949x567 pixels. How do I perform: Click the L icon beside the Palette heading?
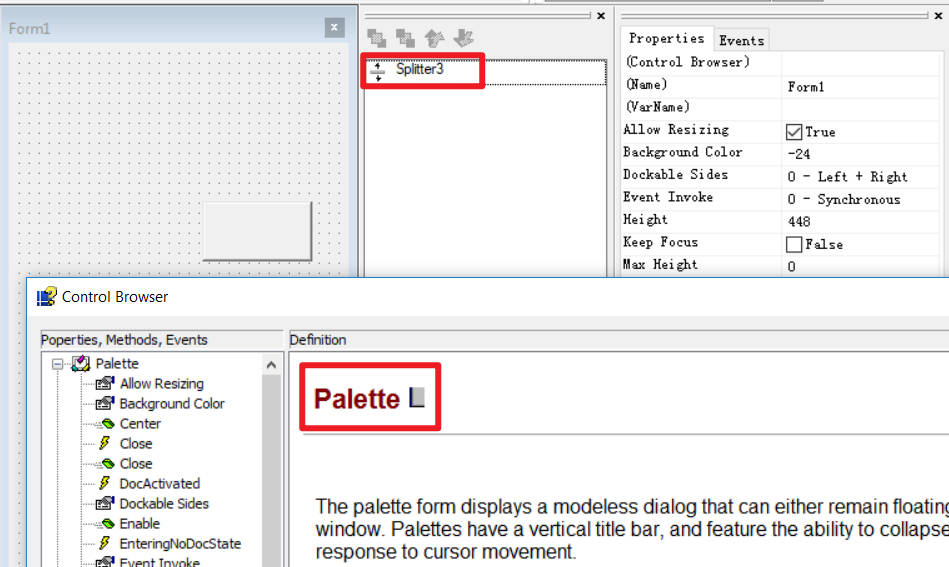click(x=416, y=398)
